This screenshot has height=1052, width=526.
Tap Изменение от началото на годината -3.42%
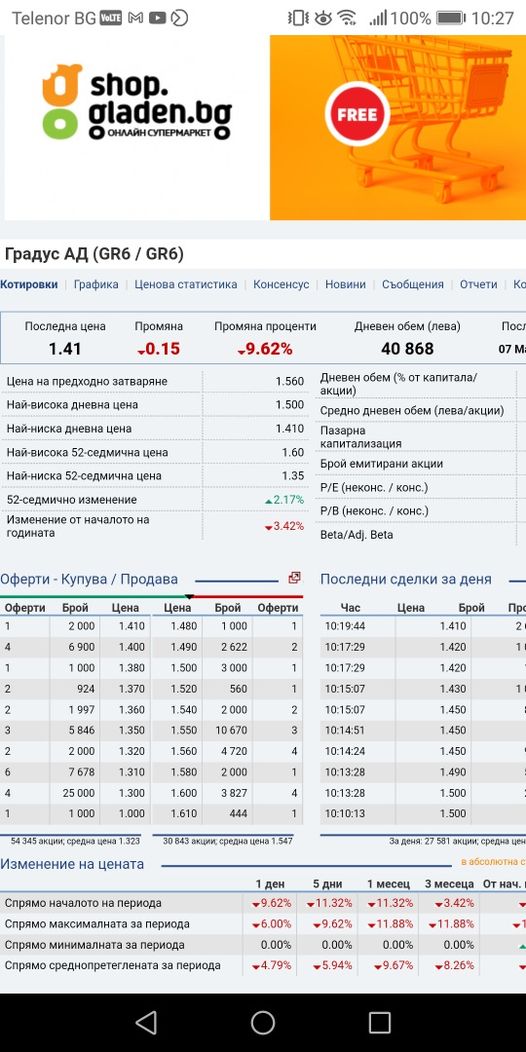[x=284, y=527]
